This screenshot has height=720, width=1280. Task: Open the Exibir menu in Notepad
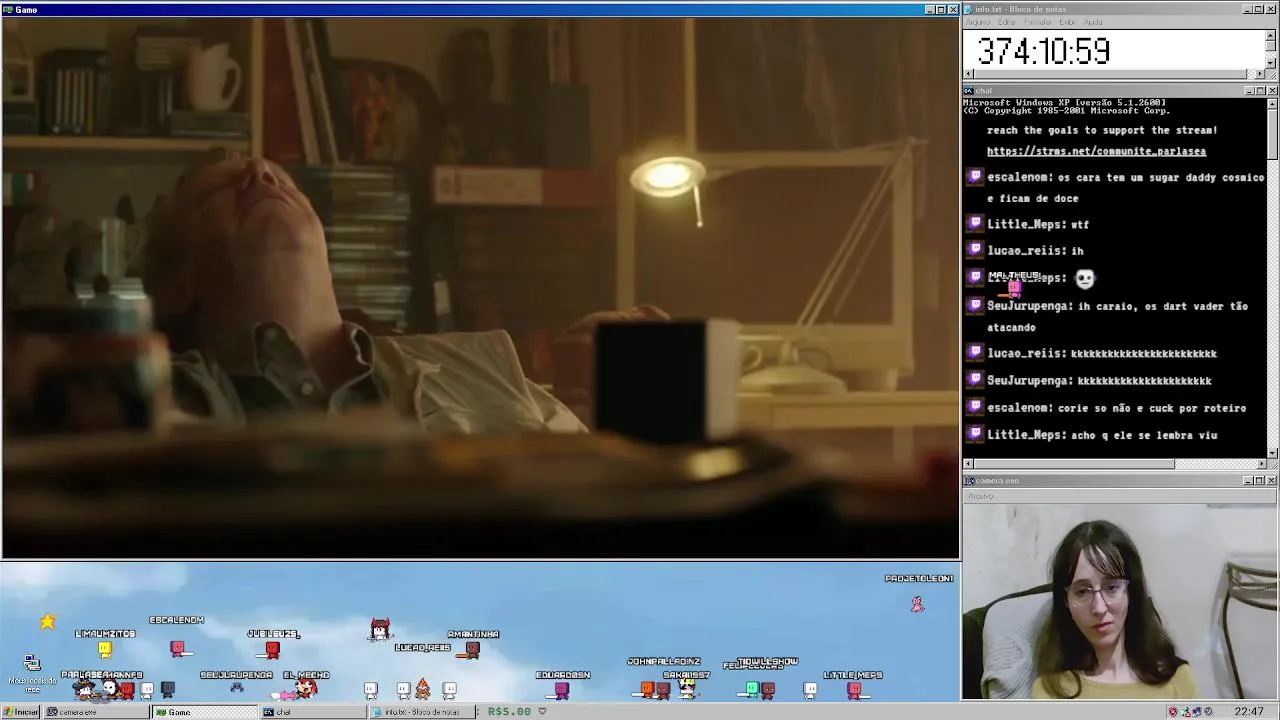point(1067,22)
